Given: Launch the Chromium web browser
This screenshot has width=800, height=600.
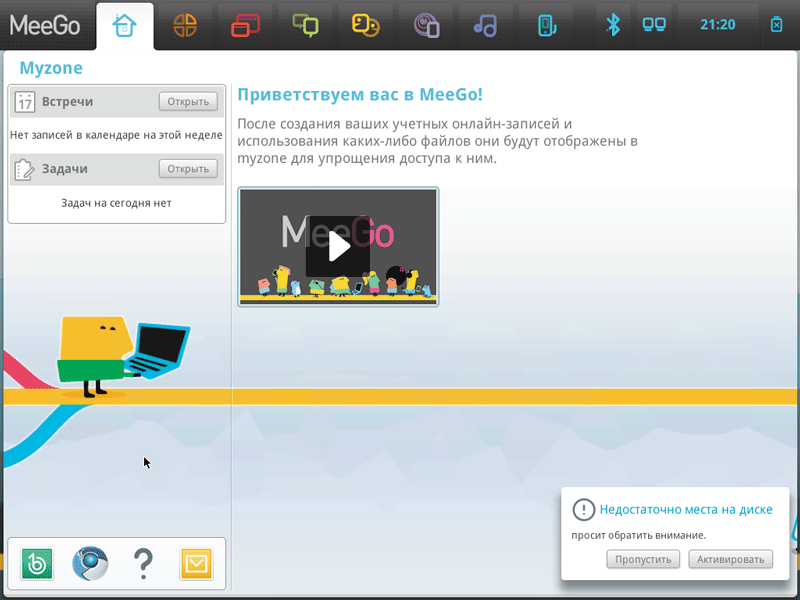Looking at the screenshot, I should click(x=91, y=563).
